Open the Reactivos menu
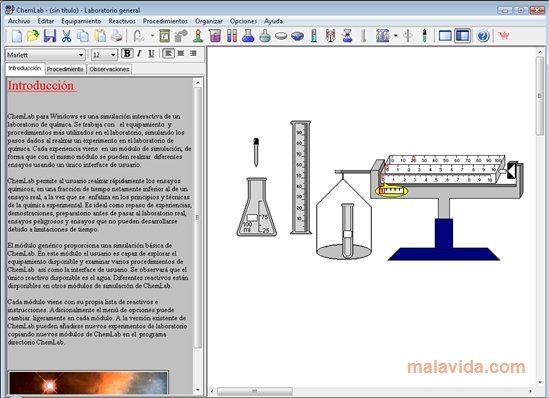 122,21
